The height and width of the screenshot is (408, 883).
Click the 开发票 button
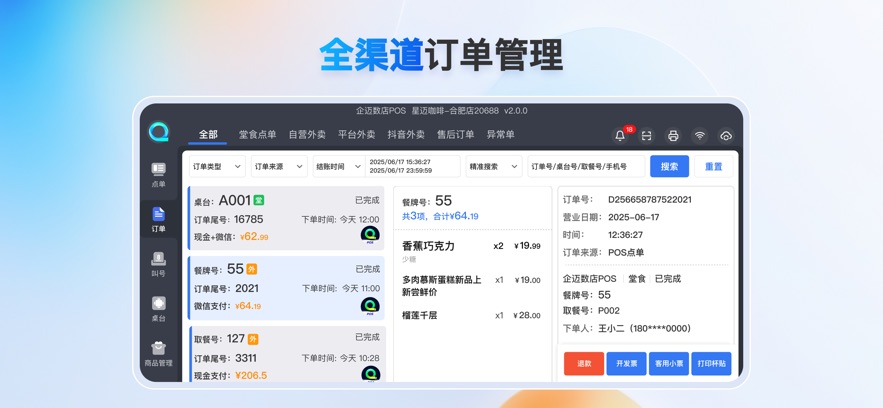point(626,364)
